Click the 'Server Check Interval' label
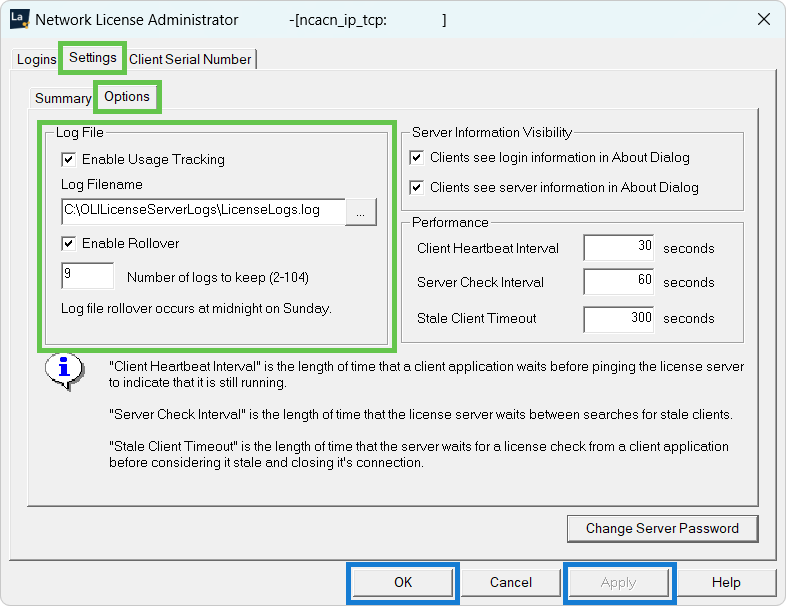Screen dimensions: 786x606 pyautogui.click(x=480, y=282)
